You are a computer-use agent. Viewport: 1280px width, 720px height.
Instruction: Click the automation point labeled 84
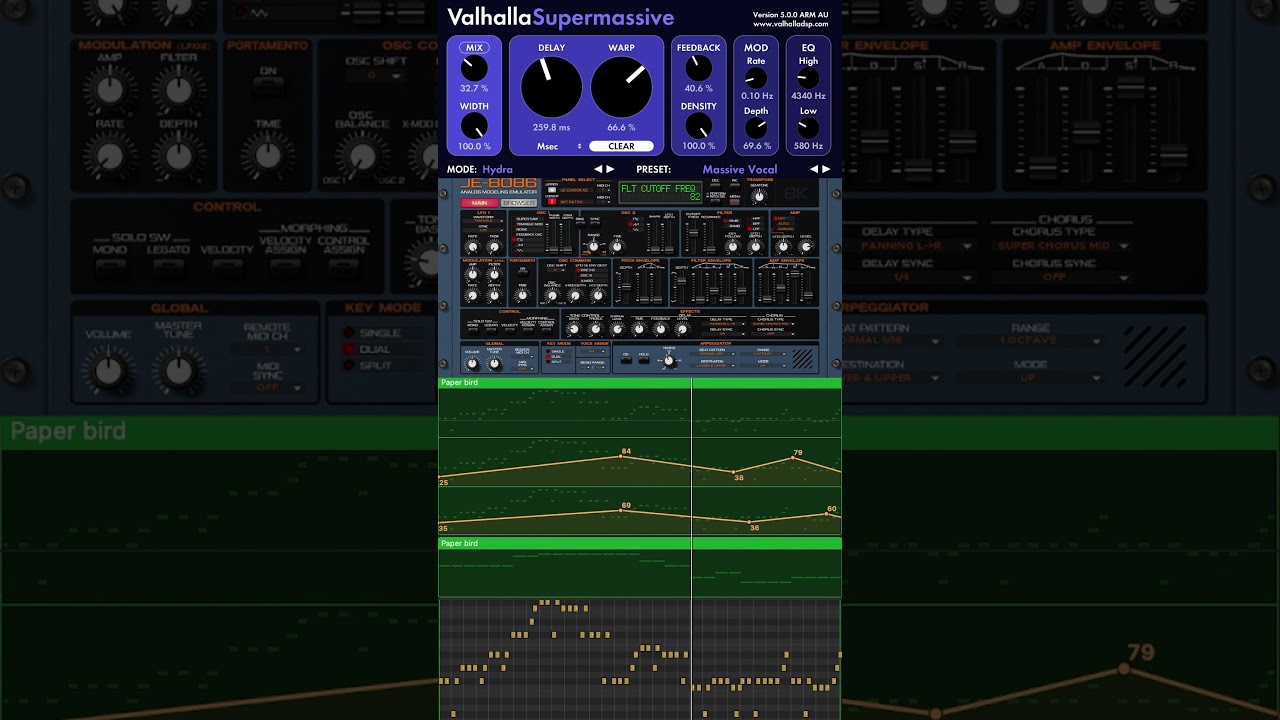click(x=619, y=458)
